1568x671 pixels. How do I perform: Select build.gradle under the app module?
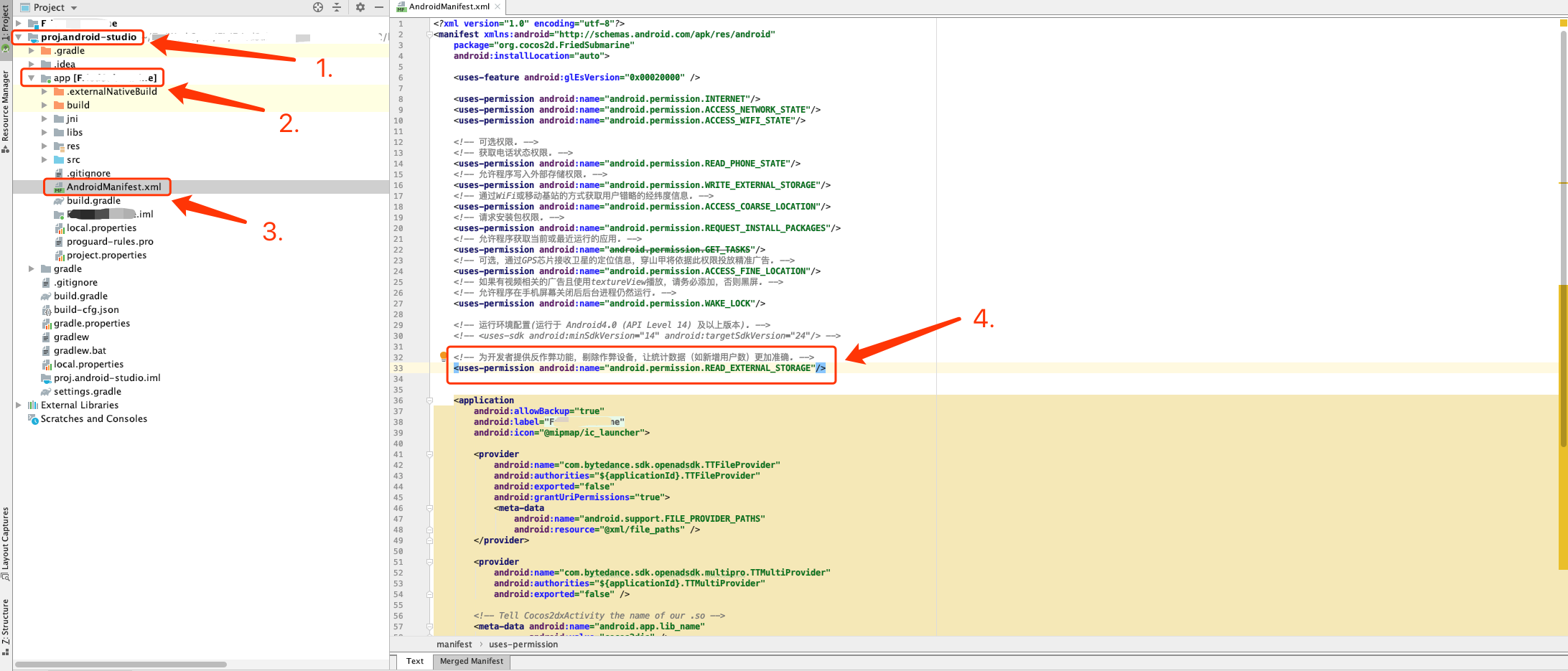pos(93,200)
